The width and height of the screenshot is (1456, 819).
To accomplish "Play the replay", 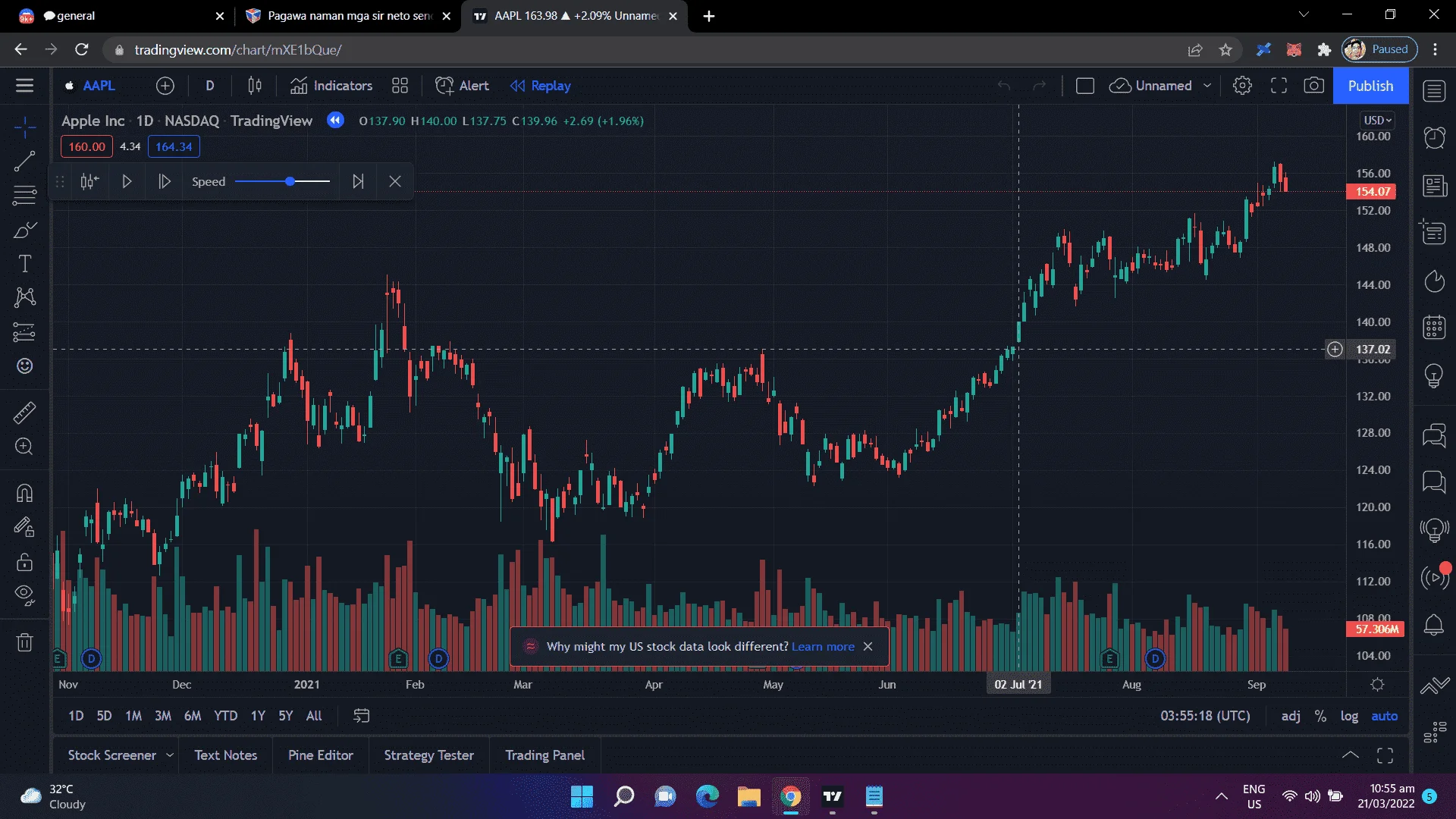I will point(127,182).
